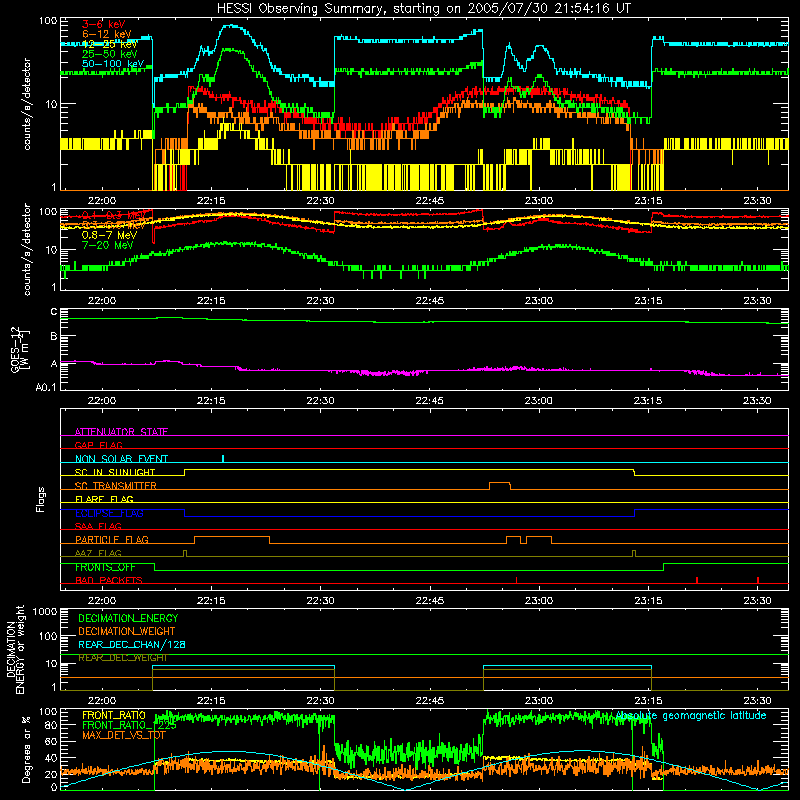Screen dimensions: 800x800
Task: Click the 80 tick label on bottom panel
Action: 51,725
